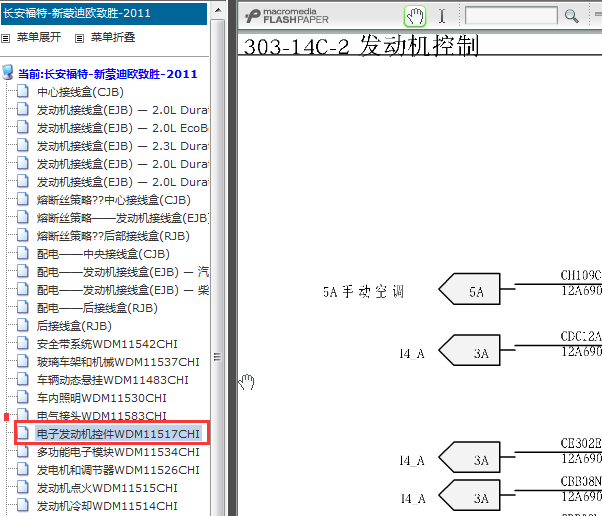Viewport: 602px width, 516px height.
Task: Click the page icon beside 安全带系统WDM11542CHI
Action: click(x=23, y=344)
